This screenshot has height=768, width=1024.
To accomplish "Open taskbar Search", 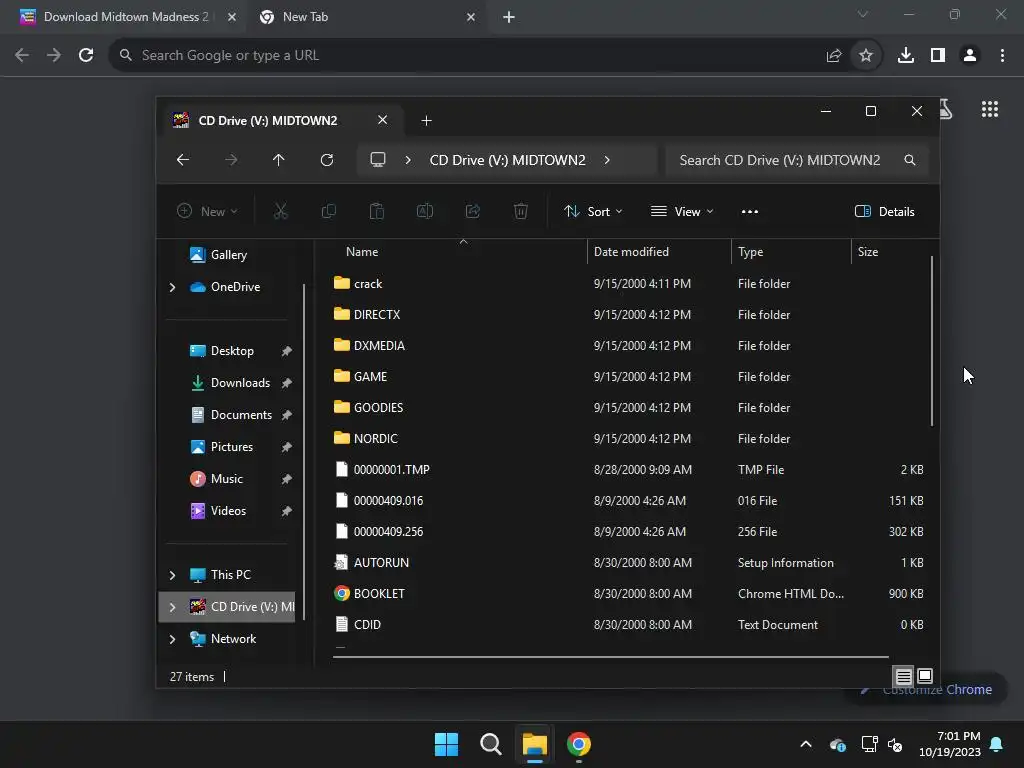I will tap(490, 744).
